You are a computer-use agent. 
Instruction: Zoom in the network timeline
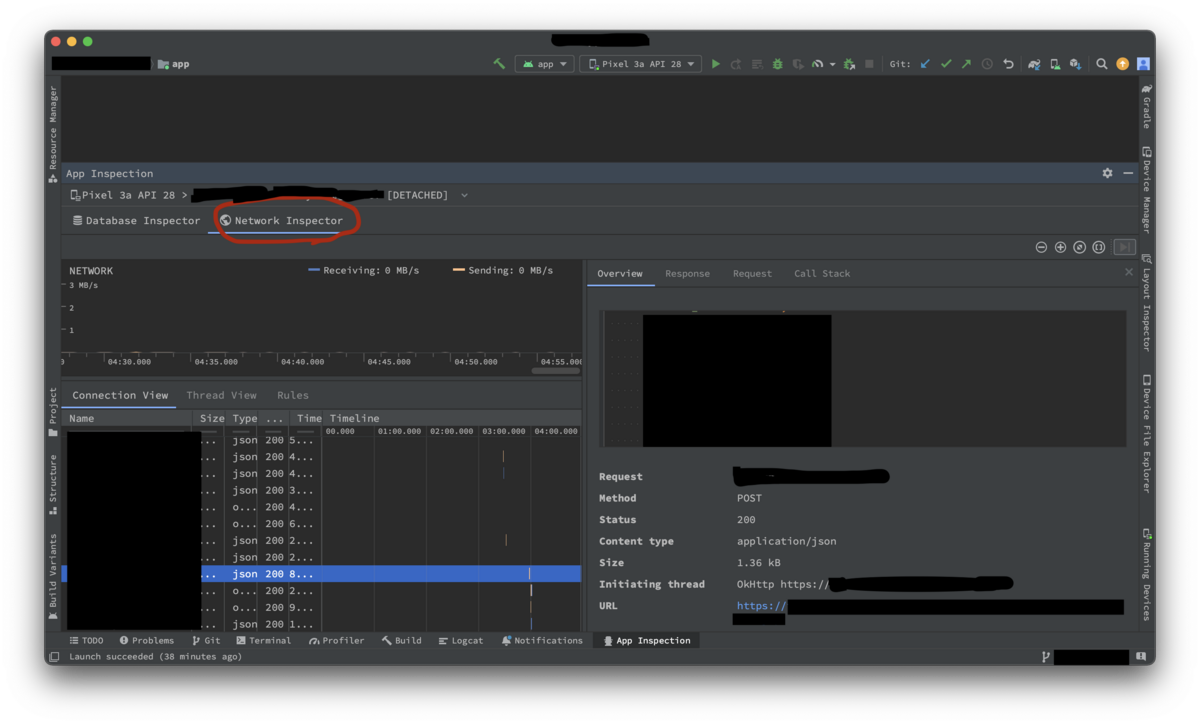(1060, 247)
